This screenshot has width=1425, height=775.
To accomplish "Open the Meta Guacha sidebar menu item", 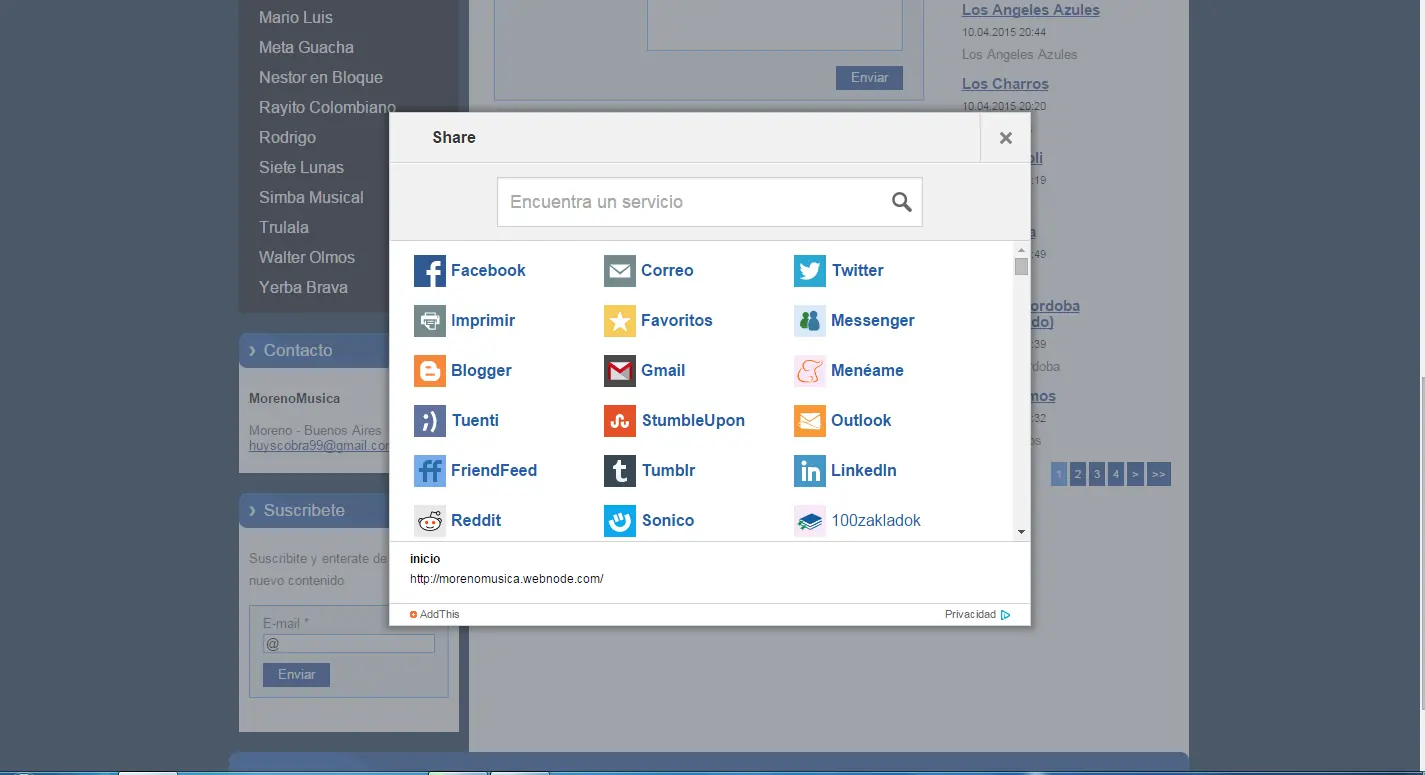I will [306, 48].
